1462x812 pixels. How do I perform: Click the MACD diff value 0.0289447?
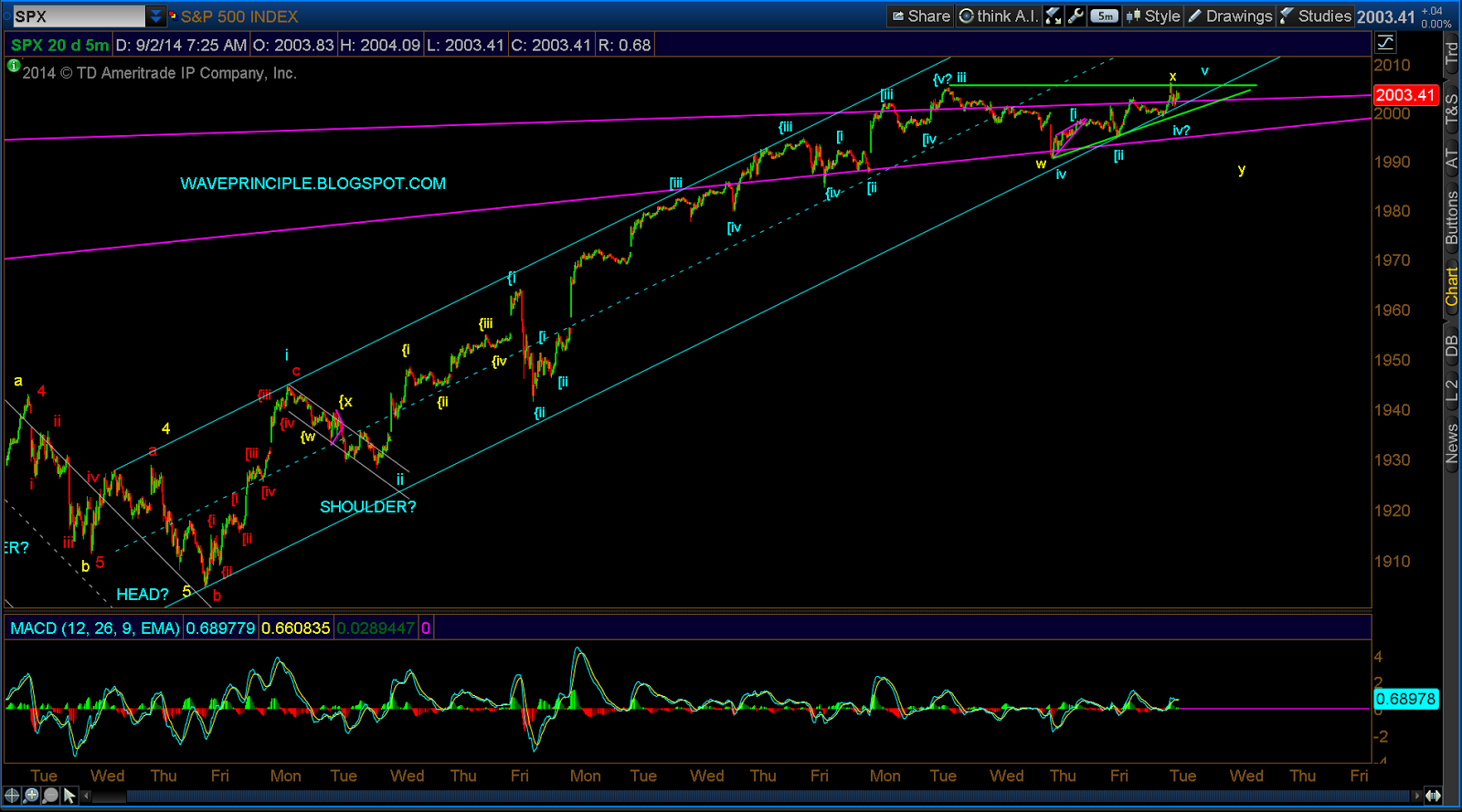click(376, 628)
